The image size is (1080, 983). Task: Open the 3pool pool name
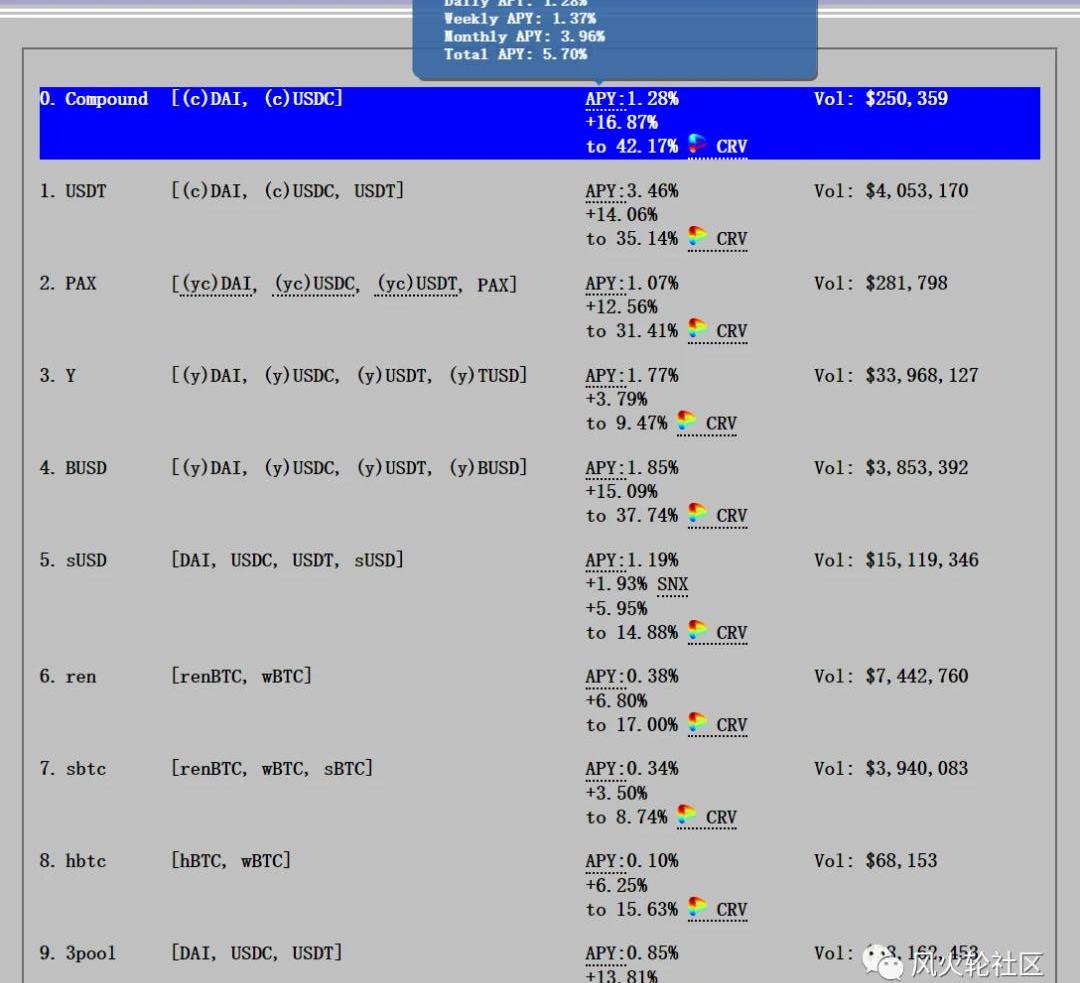click(91, 953)
